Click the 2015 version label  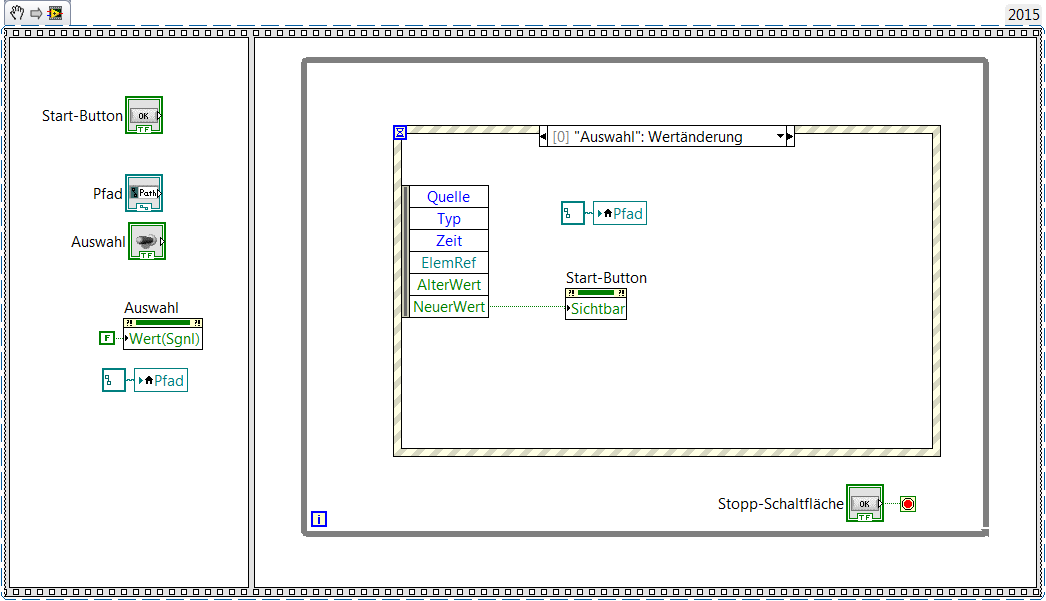click(1023, 15)
